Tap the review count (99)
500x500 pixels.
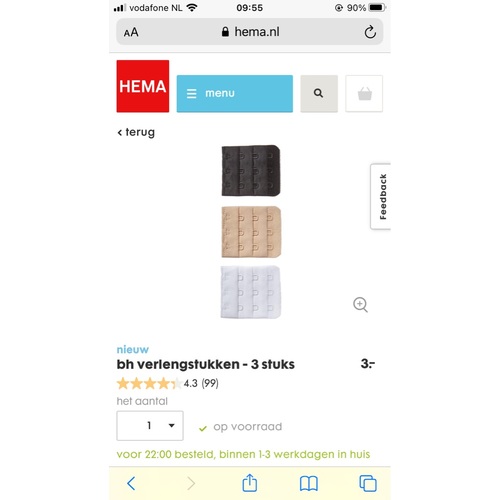click(210, 383)
